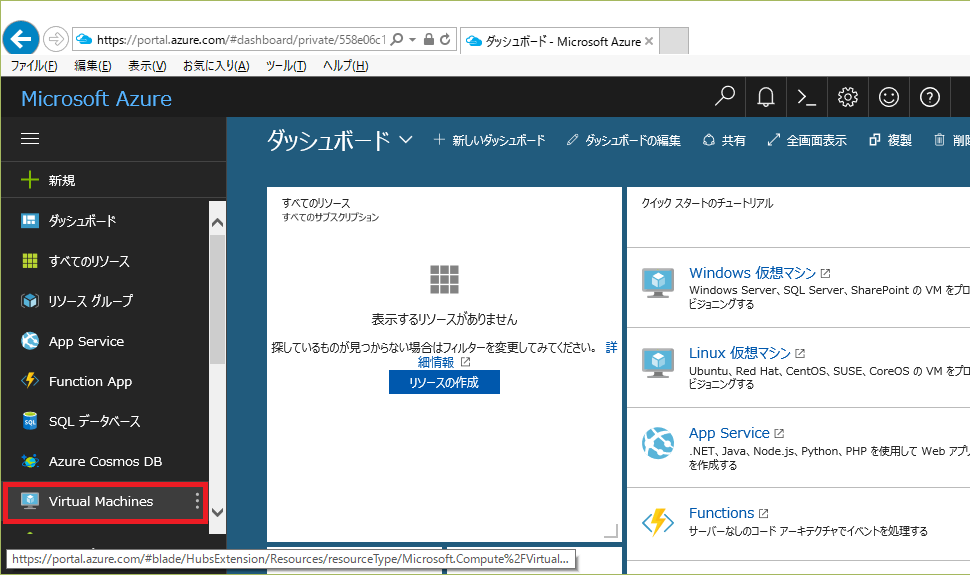970x575 pixels.
Task: Click the browser back arrow button
Action: [x=21, y=39]
